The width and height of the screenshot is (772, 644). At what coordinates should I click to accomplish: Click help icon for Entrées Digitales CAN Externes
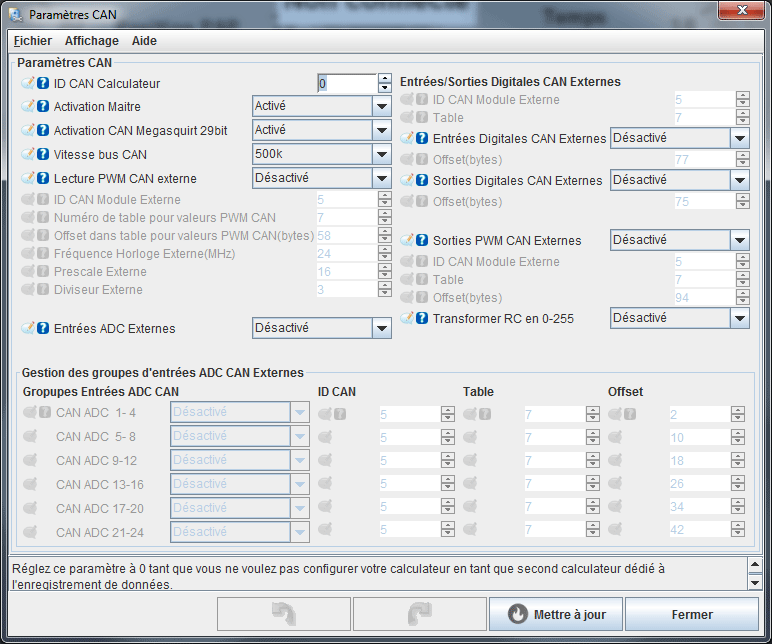[422, 139]
